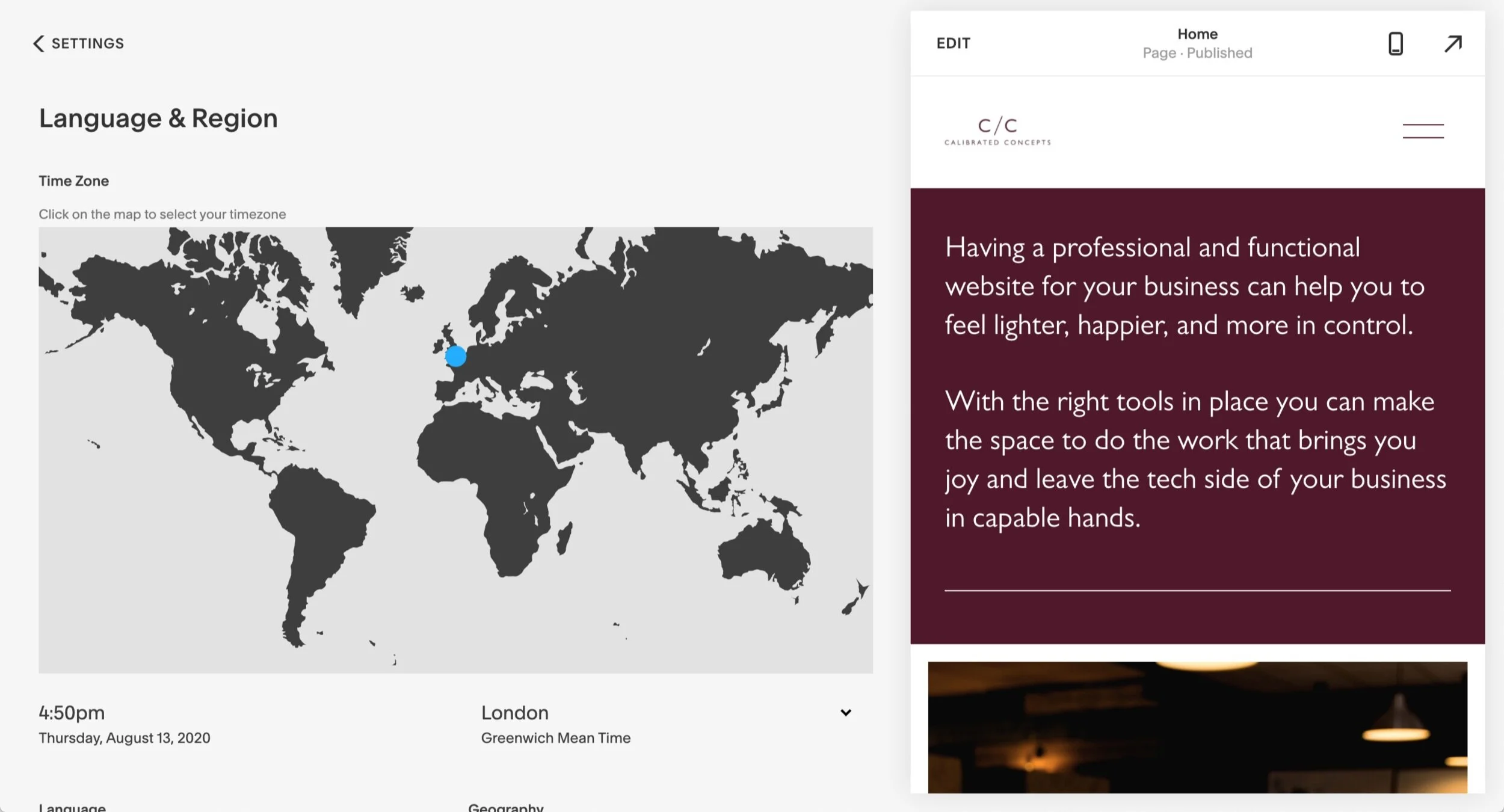This screenshot has height=812, width=1504.
Task: Toggle mobile device preview icon
Action: (1395, 43)
